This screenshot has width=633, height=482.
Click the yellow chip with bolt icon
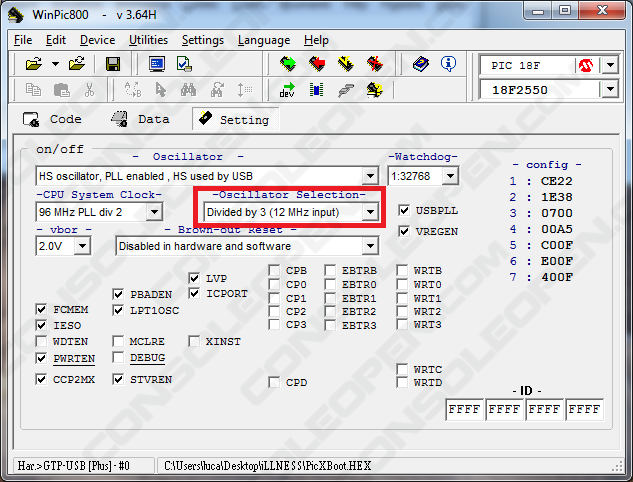tap(375, 90)
